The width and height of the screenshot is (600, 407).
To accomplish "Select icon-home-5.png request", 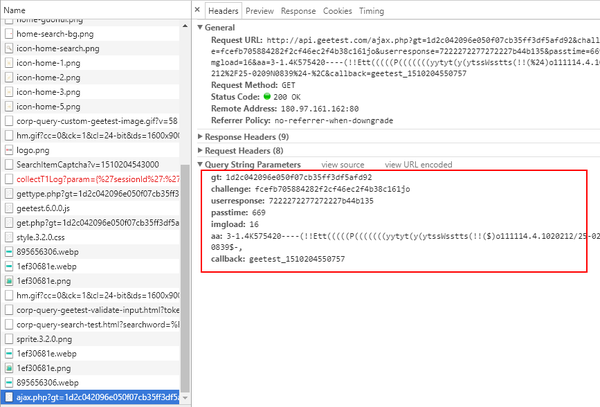I will (x=90, y=107).
